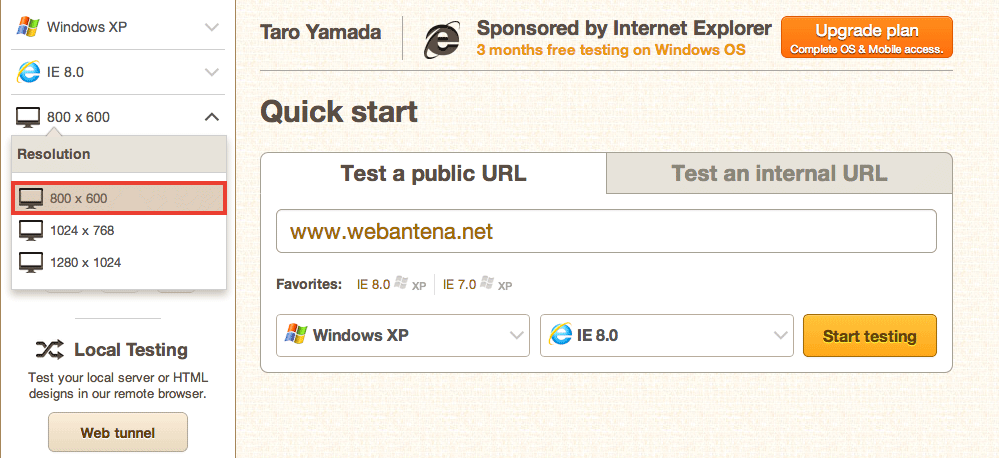Screen dimensions: 999x458
Task: Click IE icon in Quick start browser dropdown
Action: point(560,334)
